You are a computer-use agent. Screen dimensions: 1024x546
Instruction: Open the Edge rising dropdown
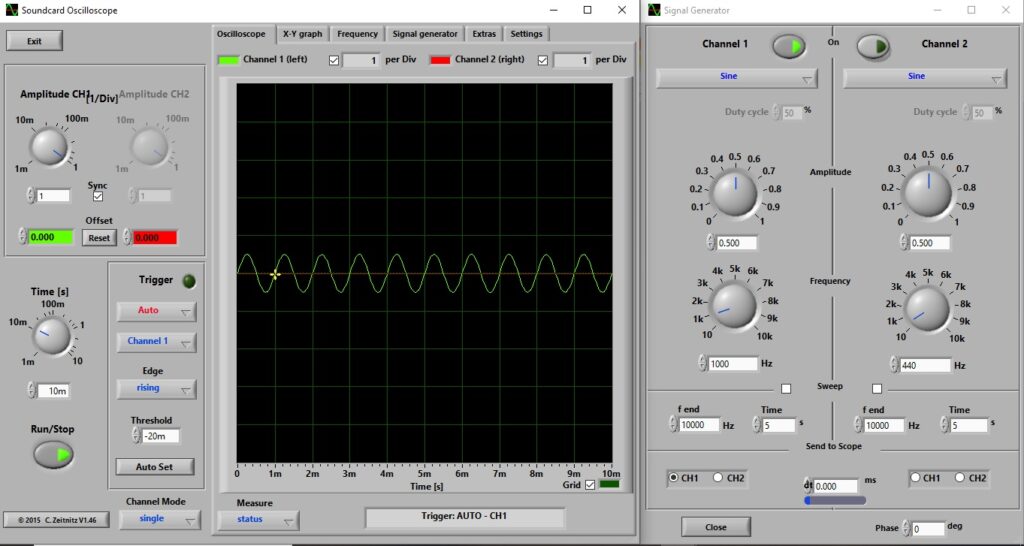tap(156, 389)
